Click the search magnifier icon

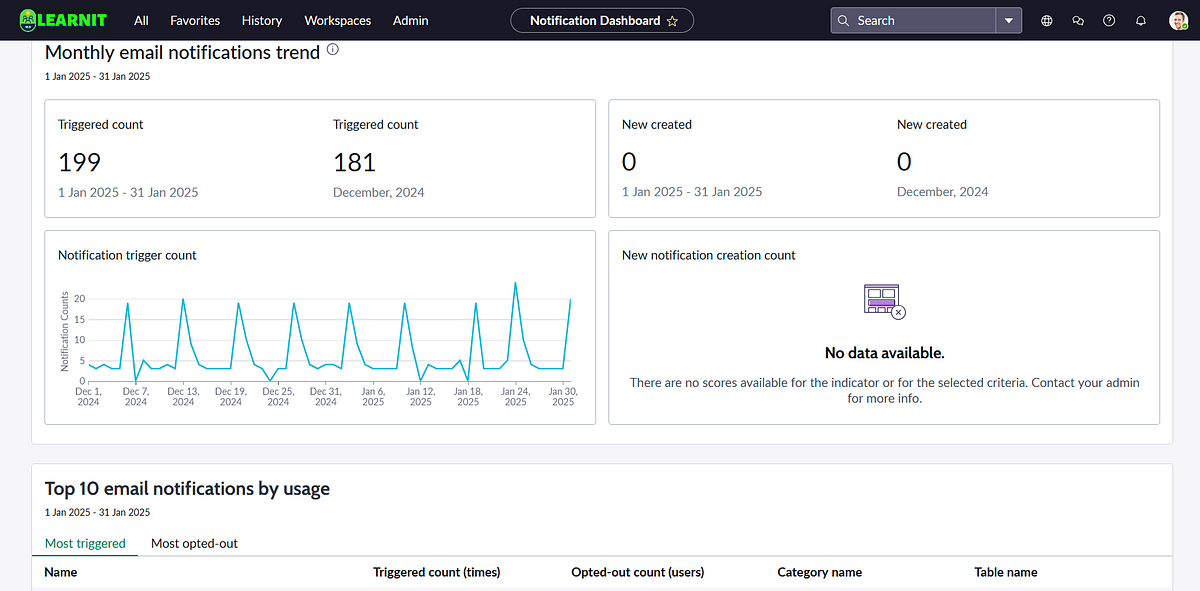tap(845, 20)
